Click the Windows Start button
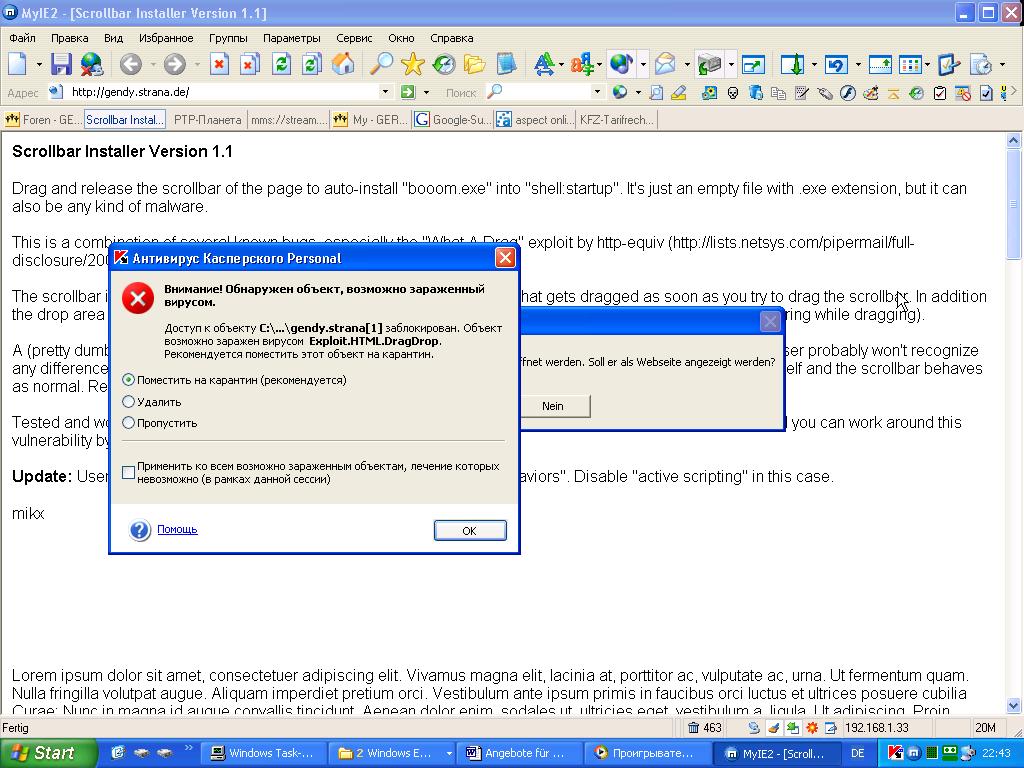The image size is (1024, 768). click(x=47, y=753)
